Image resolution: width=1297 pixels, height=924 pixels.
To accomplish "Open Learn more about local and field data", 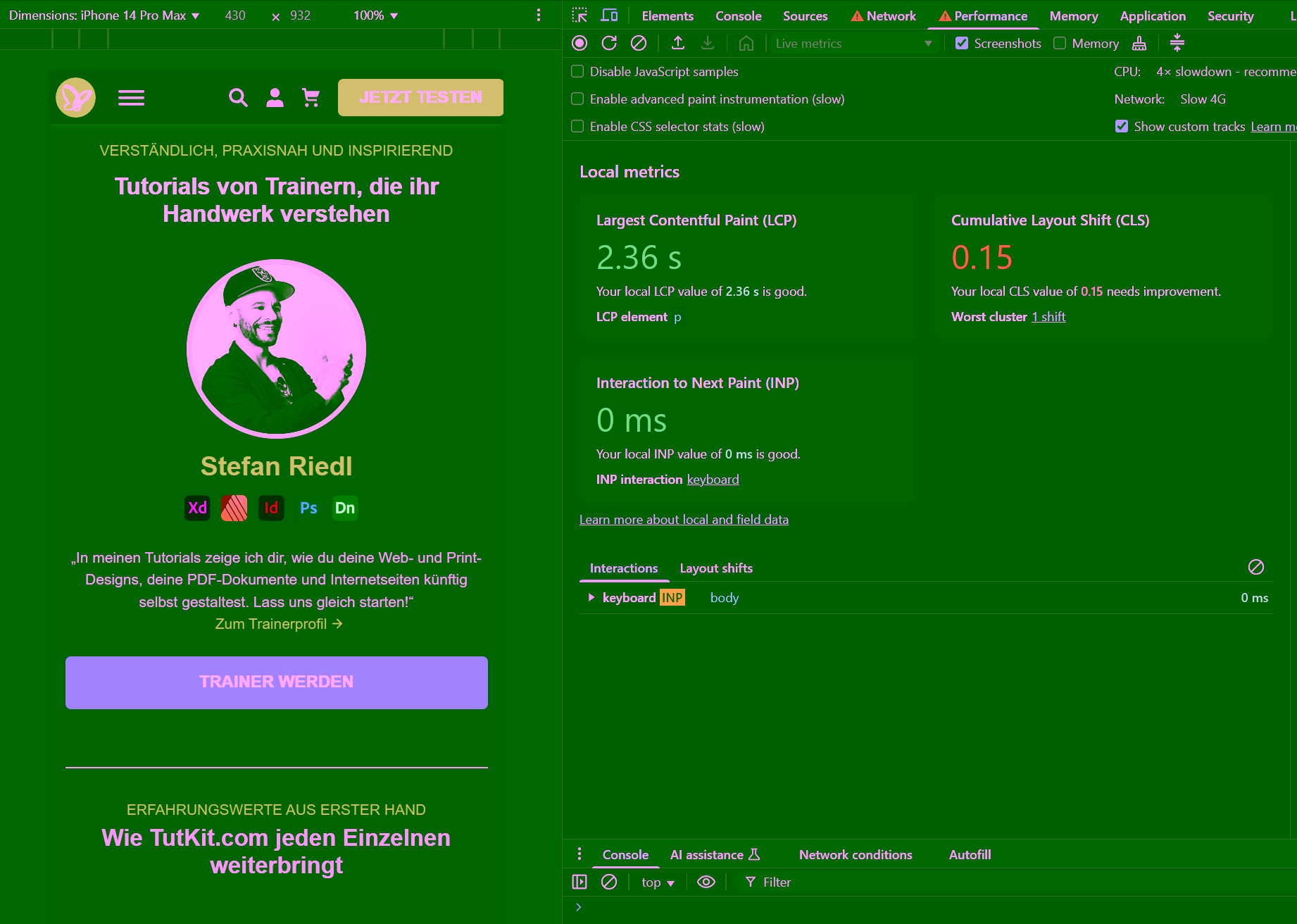I will 684,520.
